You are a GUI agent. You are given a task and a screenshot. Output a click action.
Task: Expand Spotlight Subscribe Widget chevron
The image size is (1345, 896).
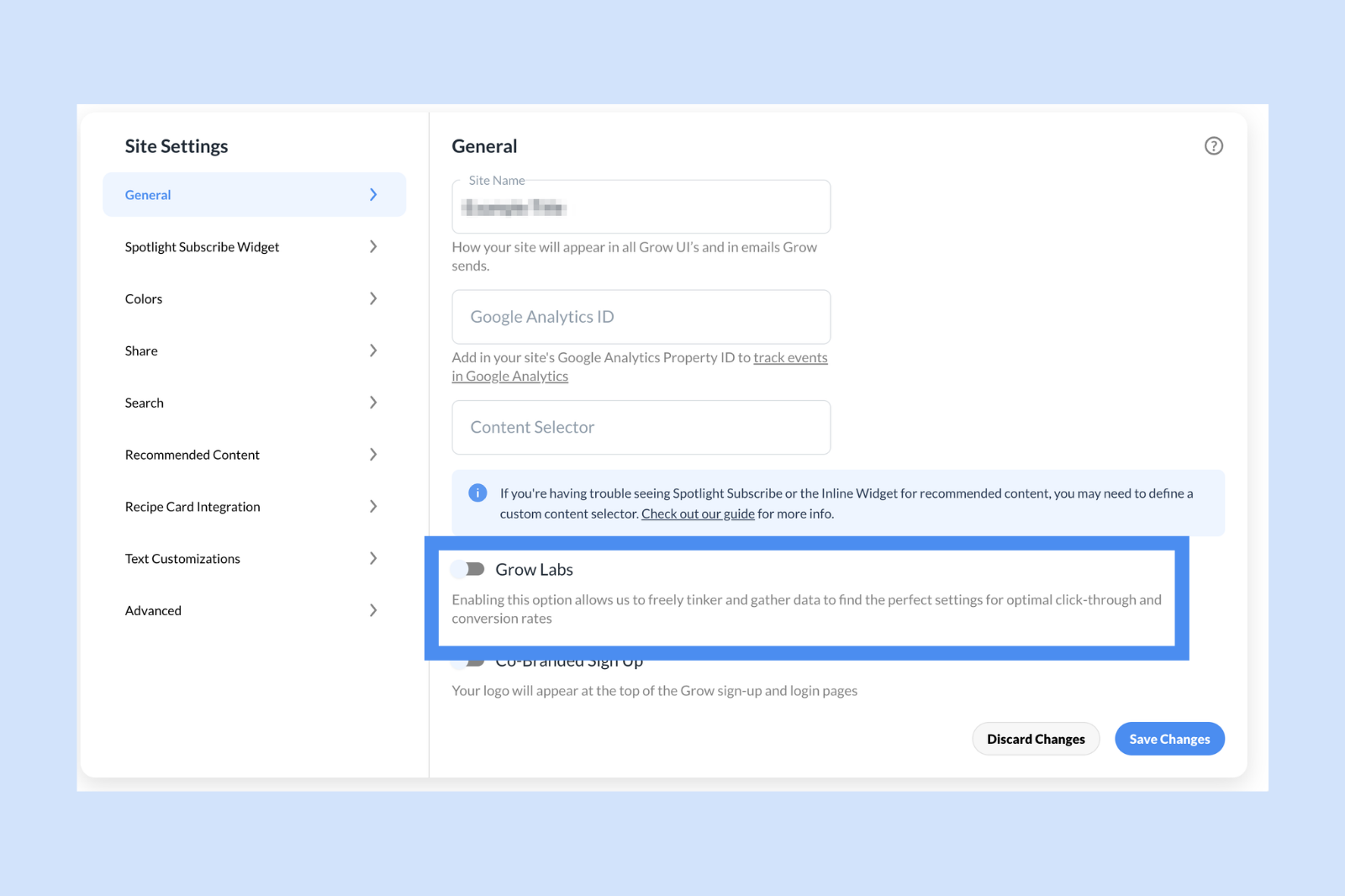[x=373, y=246]
